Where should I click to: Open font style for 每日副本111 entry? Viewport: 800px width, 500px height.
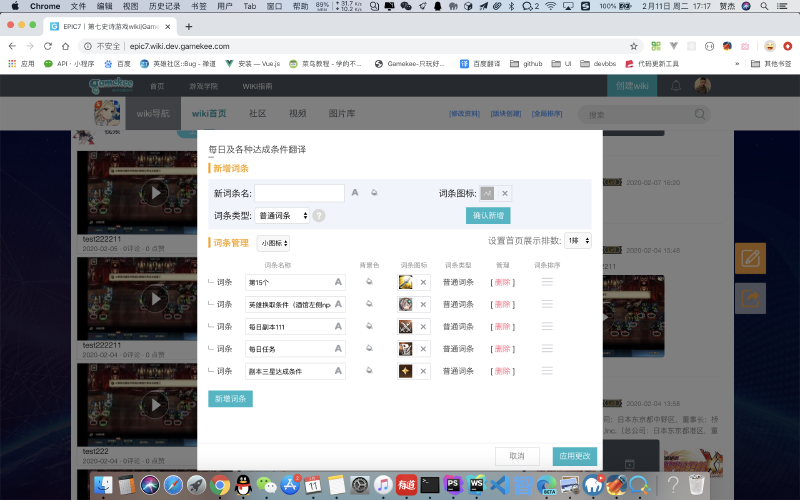pyautogui.click(x=338, y=327)
